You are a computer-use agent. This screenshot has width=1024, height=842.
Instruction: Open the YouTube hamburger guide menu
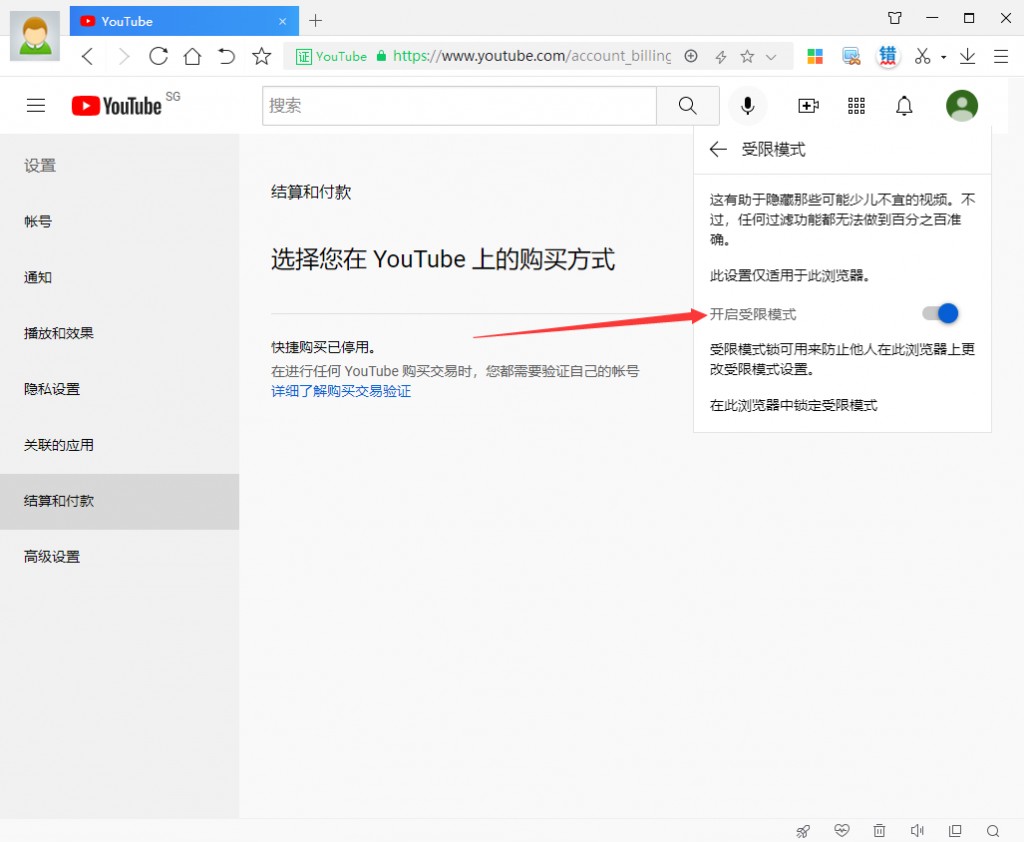pyautogui.click(x=36, y=105)
